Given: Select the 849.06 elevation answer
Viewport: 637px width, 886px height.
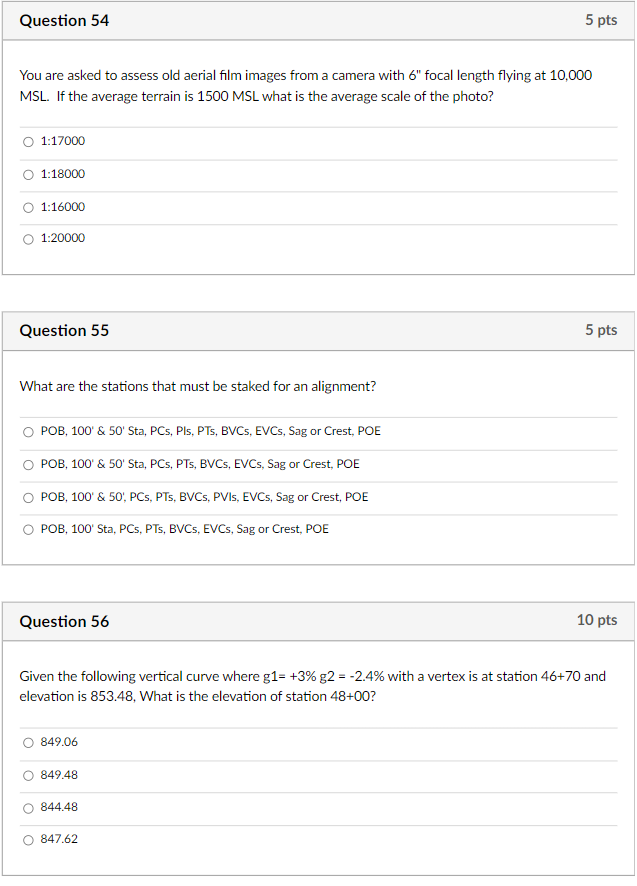Looking at the screenshot, I should coord(29,742).
